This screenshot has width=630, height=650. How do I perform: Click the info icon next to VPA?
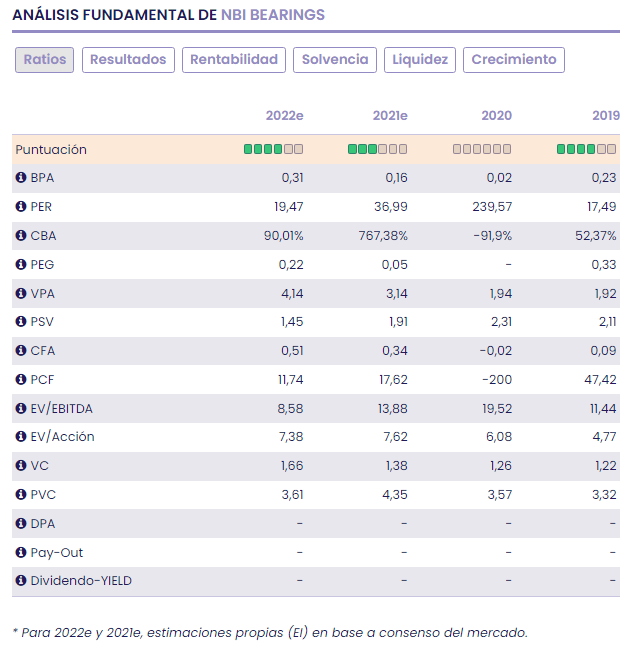21,293
